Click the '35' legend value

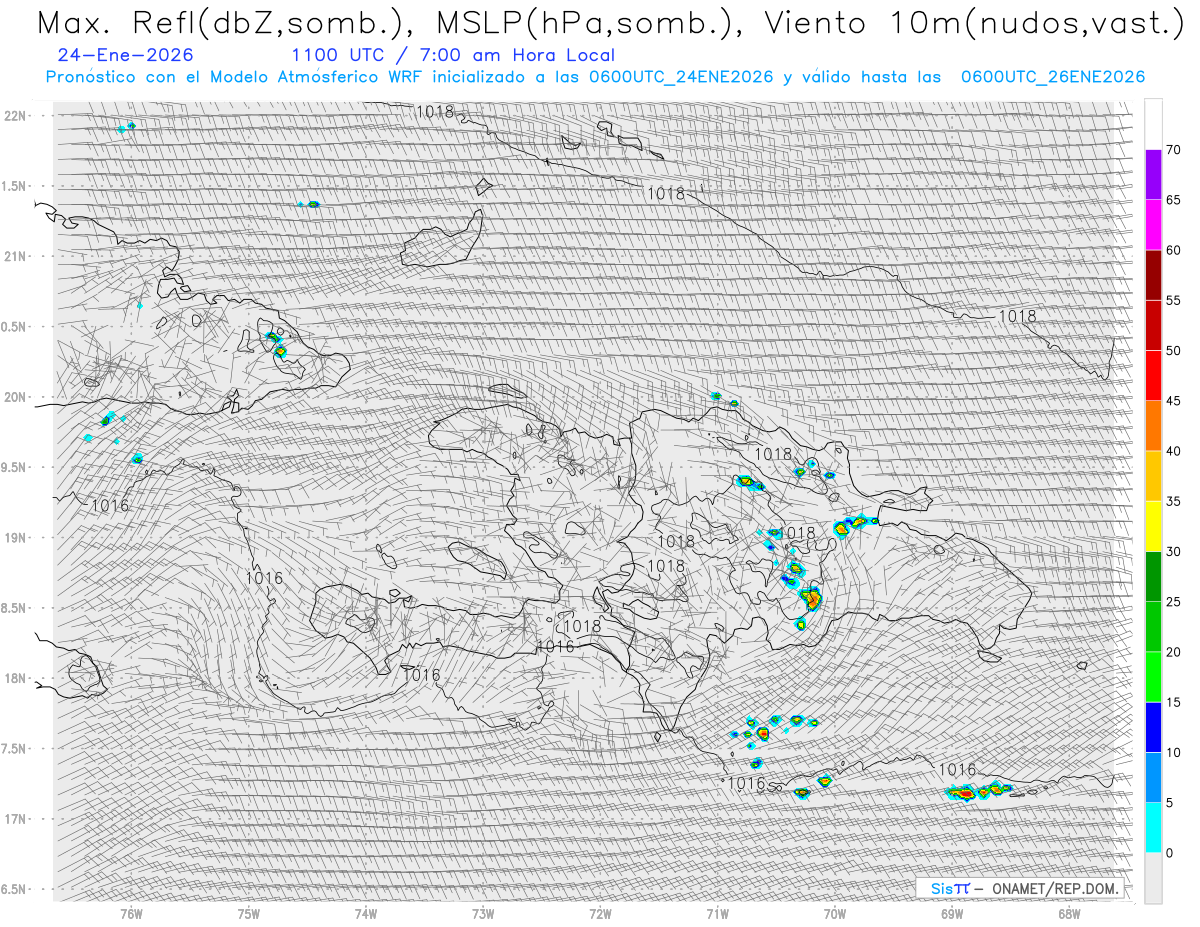tap(1173, 501)
